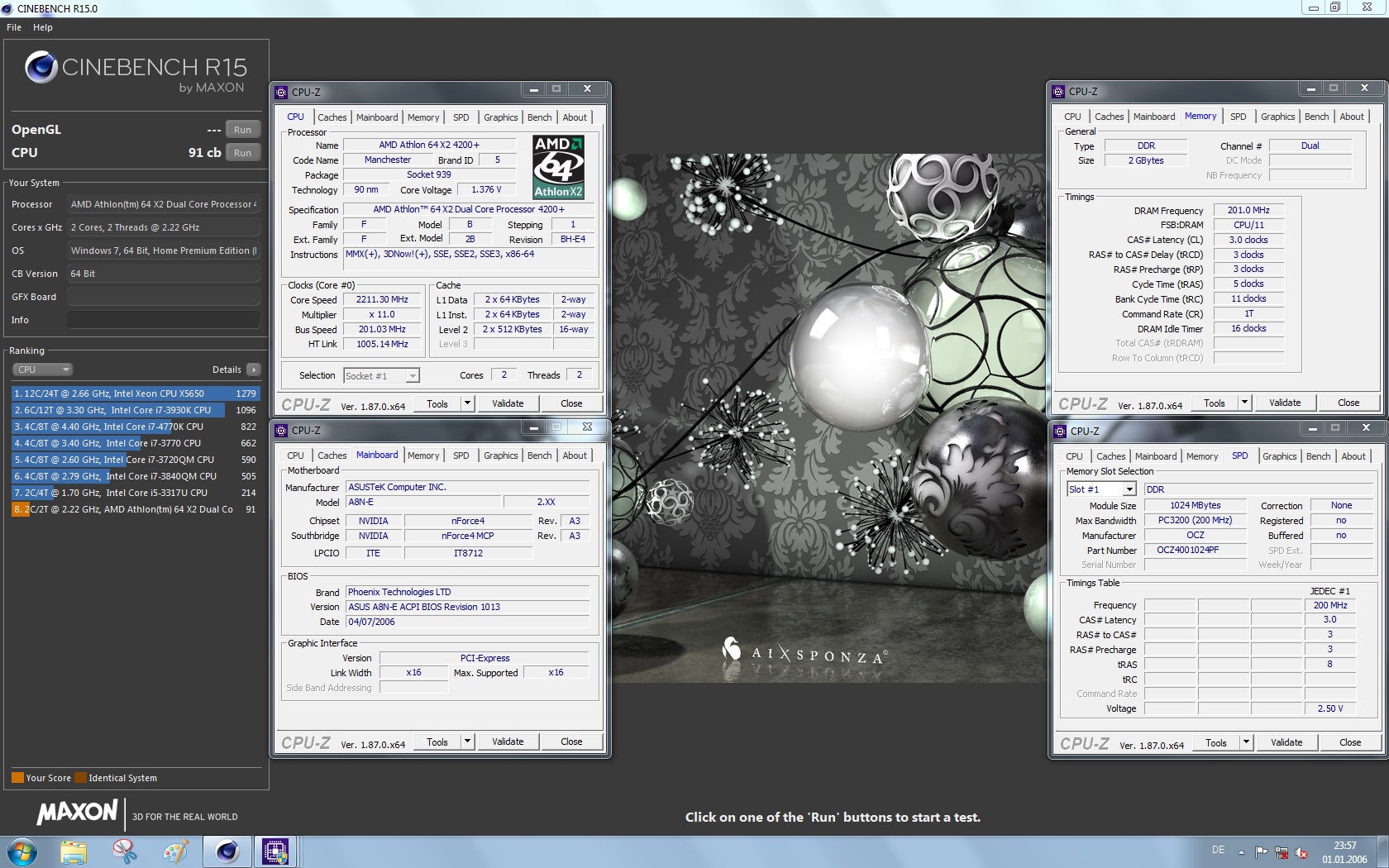The image size is (1389, 868).
Task: Open the muted volume tray icon
Action: tap(1301, 851)
